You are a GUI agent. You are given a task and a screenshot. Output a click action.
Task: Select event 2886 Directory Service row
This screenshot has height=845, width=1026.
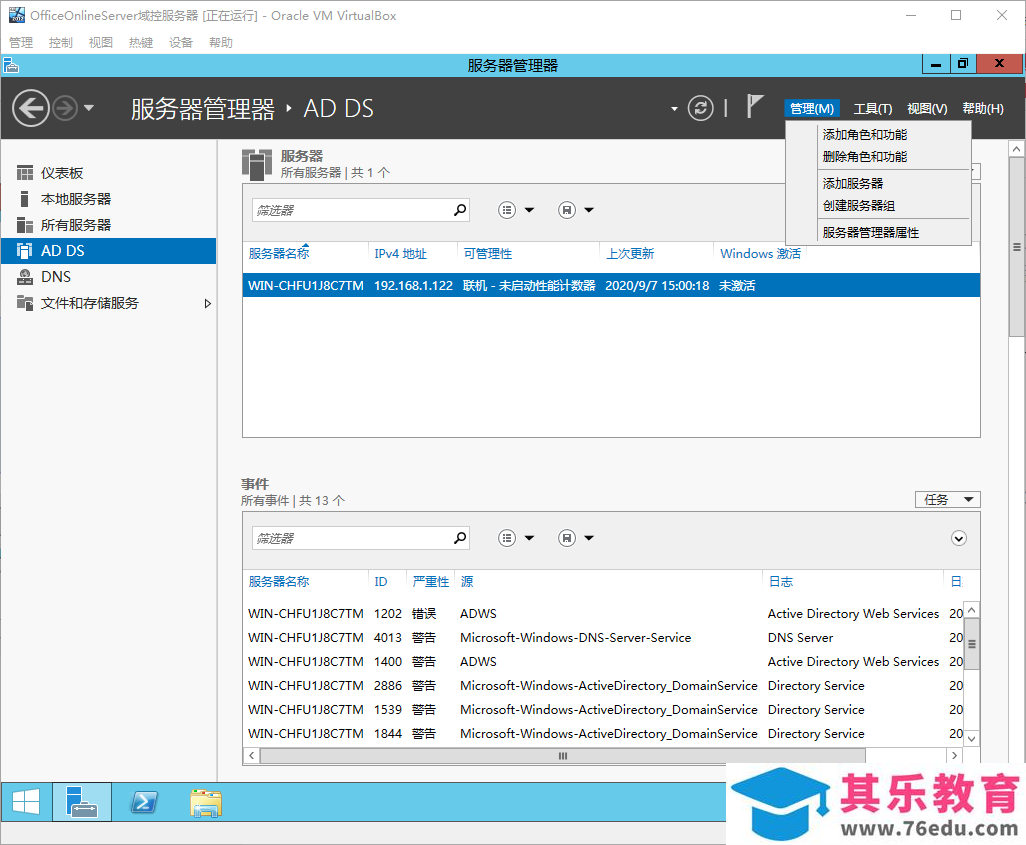tap(605, 686)
